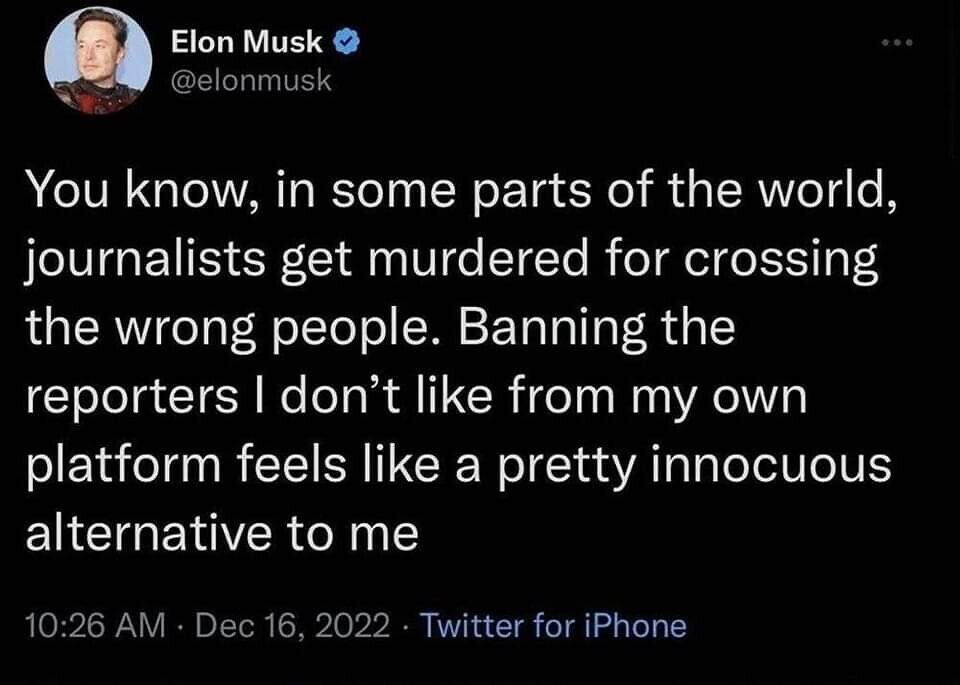Image resolution: width=960 pixels, height=685 pixels.
Task: Click the Twitter for iPhone source link
Action: [554, 626]
